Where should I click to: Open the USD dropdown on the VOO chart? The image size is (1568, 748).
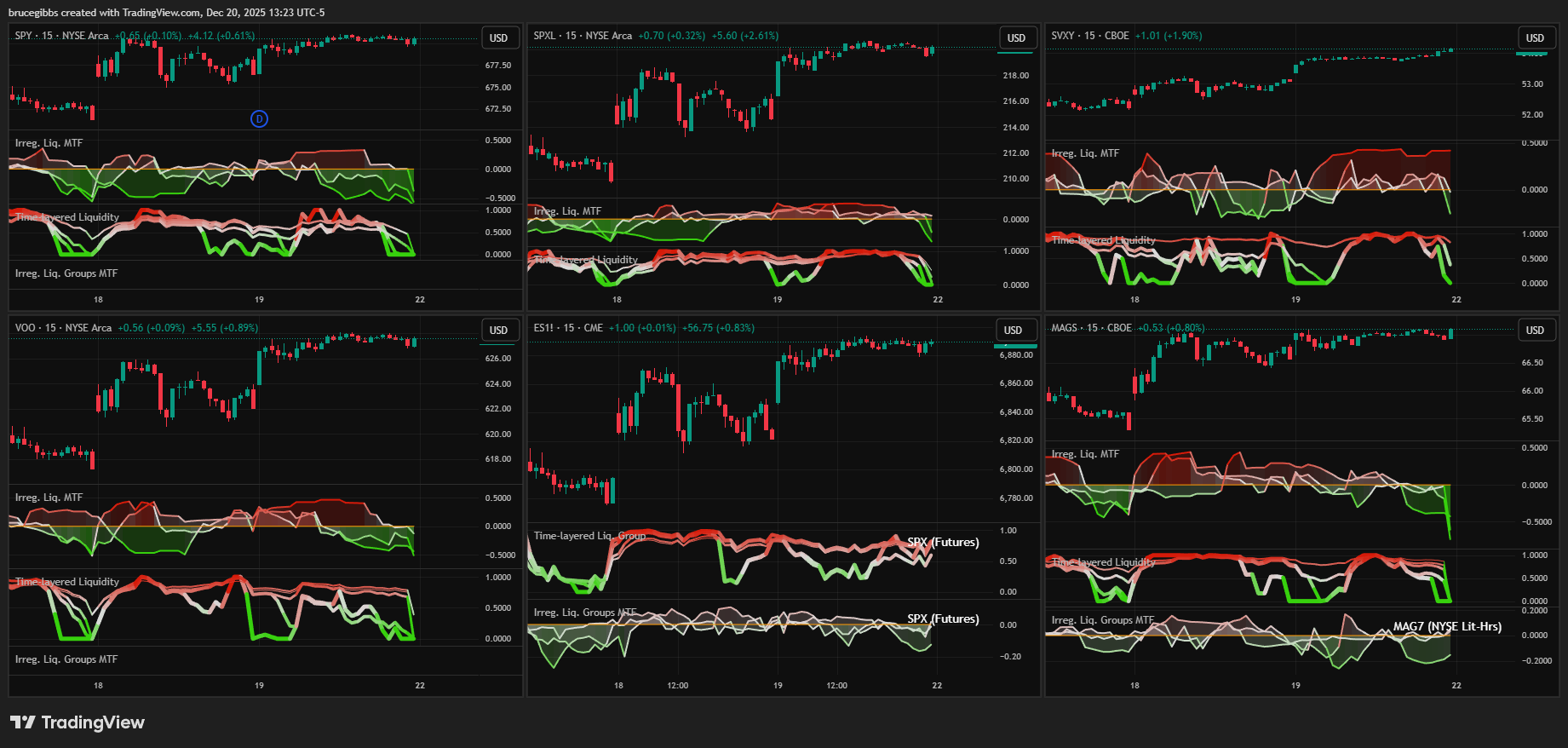[498, 331]
